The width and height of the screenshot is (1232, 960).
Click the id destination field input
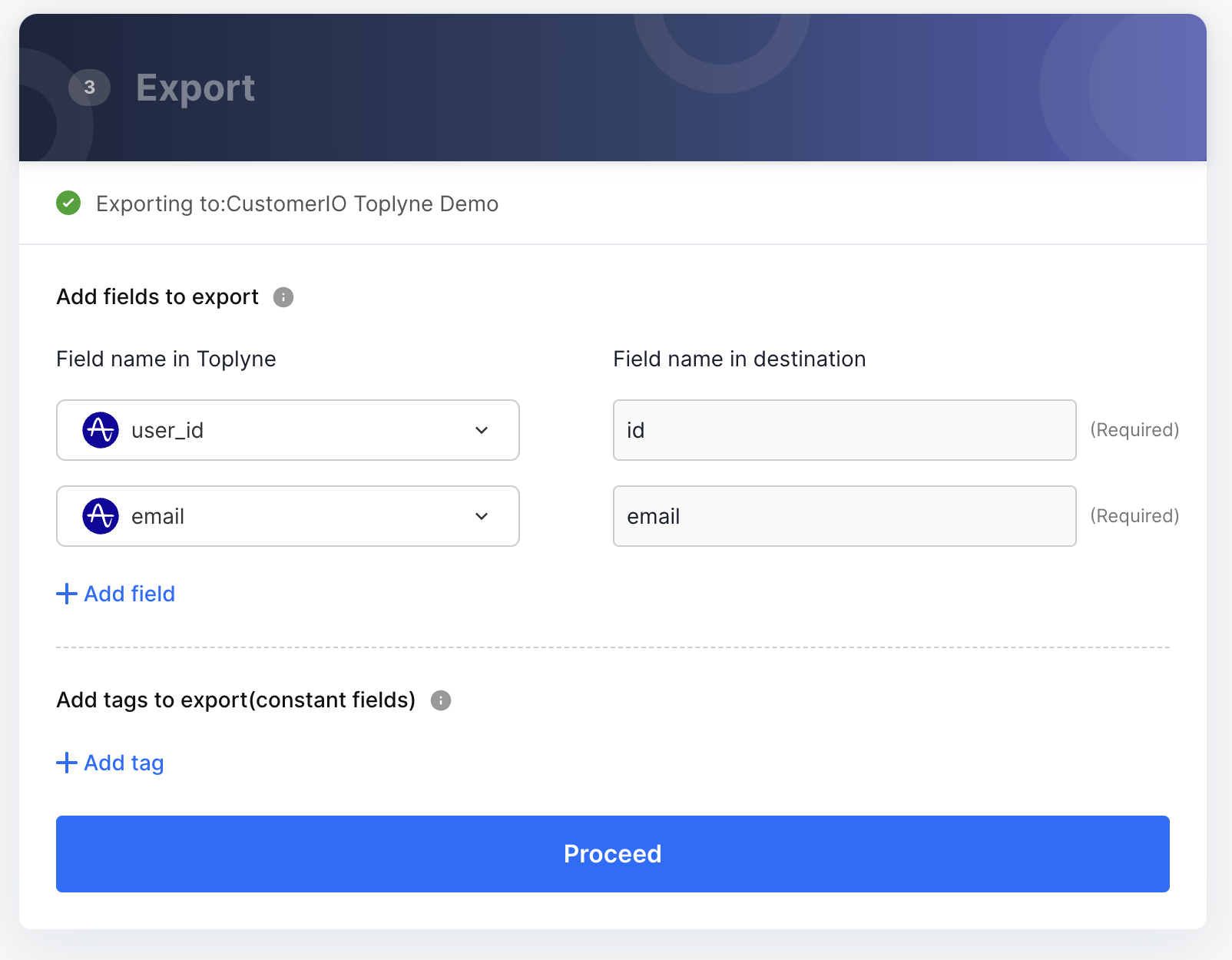845,430
